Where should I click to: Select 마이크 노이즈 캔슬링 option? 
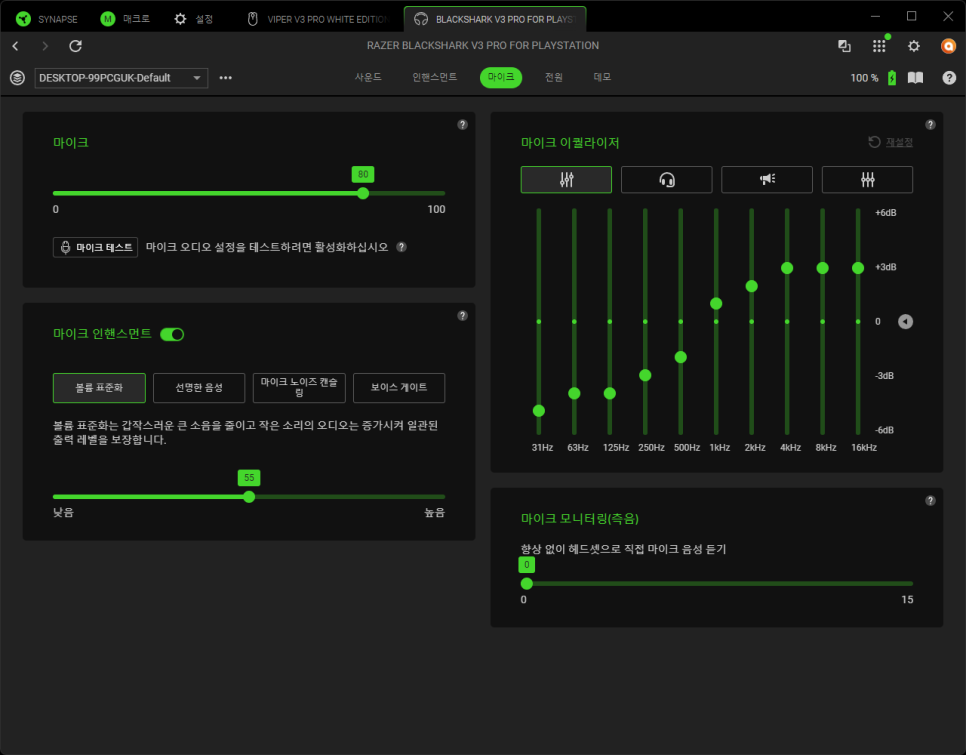coord(299,387)
